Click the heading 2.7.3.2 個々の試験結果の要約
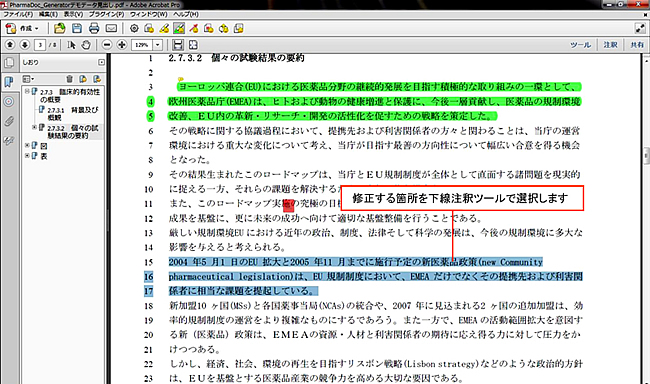 236,58
